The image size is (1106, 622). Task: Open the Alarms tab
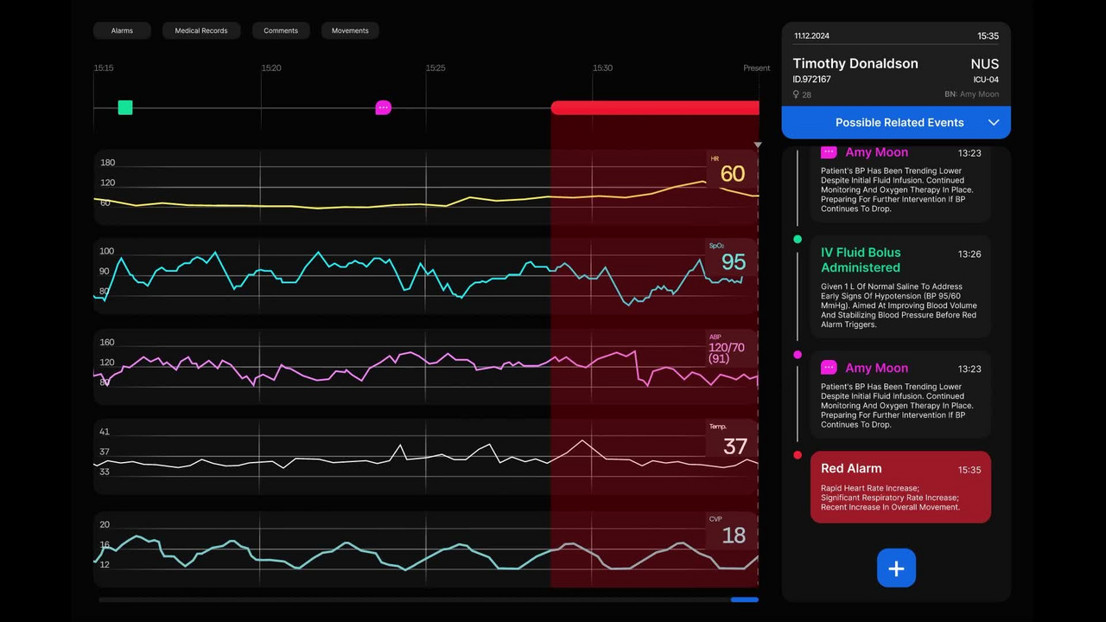[122, 30]
